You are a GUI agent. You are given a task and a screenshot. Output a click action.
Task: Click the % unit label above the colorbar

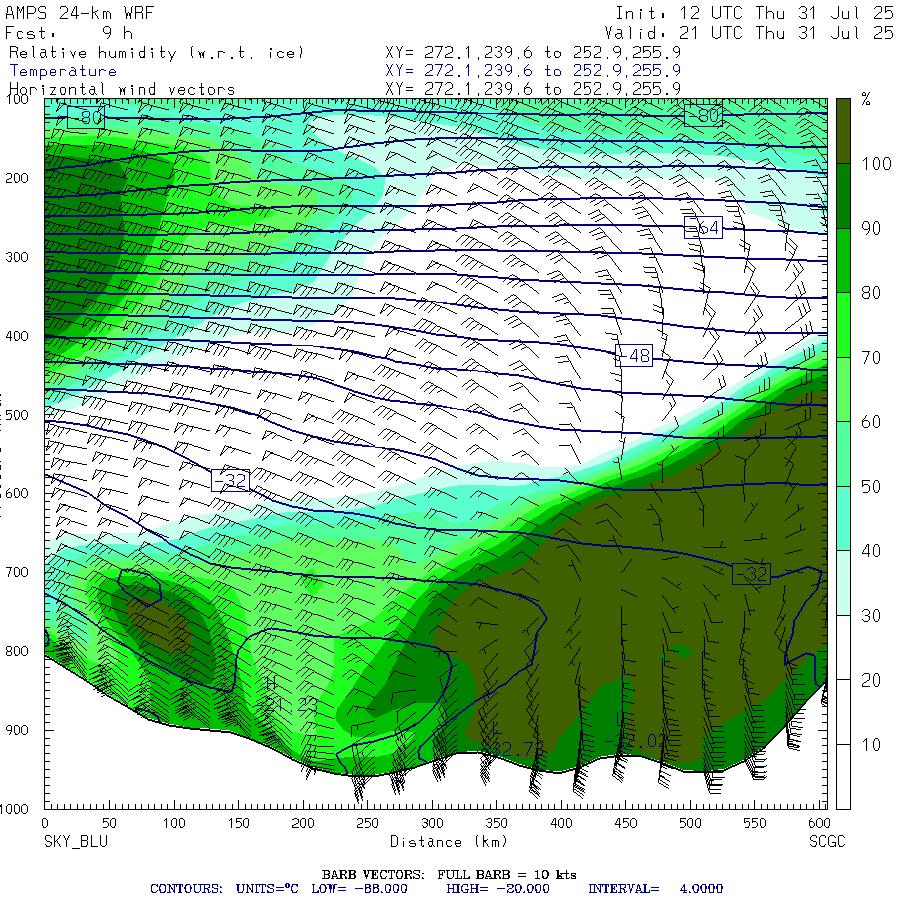pyautogui.click(x=866, y=99)
